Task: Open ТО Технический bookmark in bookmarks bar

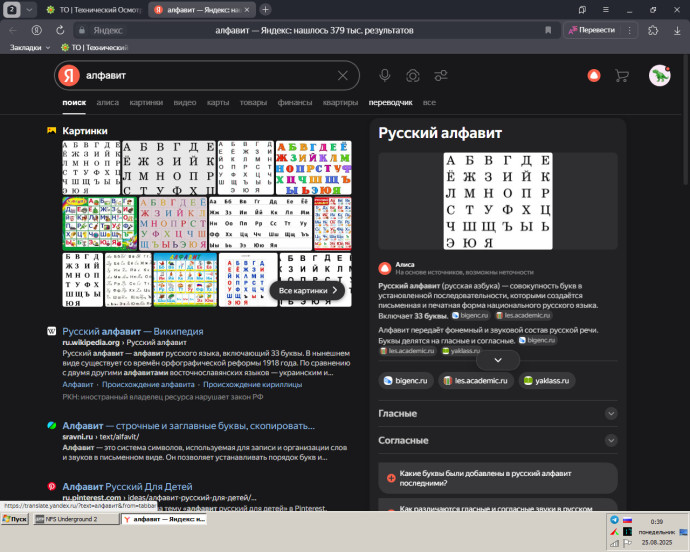Action: [95, 47]
